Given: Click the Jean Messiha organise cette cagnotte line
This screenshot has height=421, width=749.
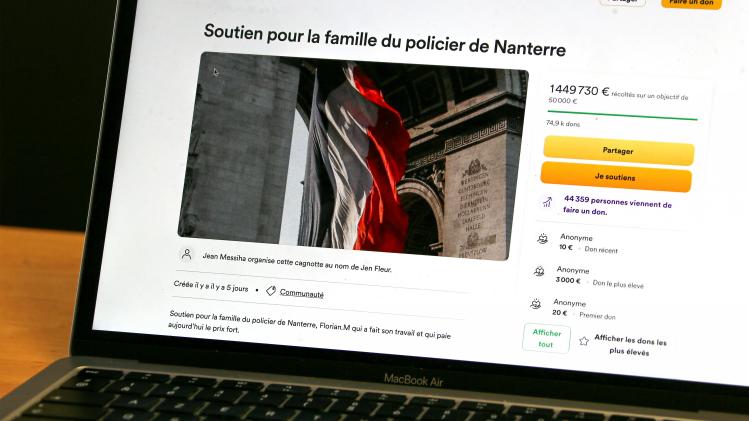Looking at the screenshot, I should pyautogui.click(x=297, y=262).
